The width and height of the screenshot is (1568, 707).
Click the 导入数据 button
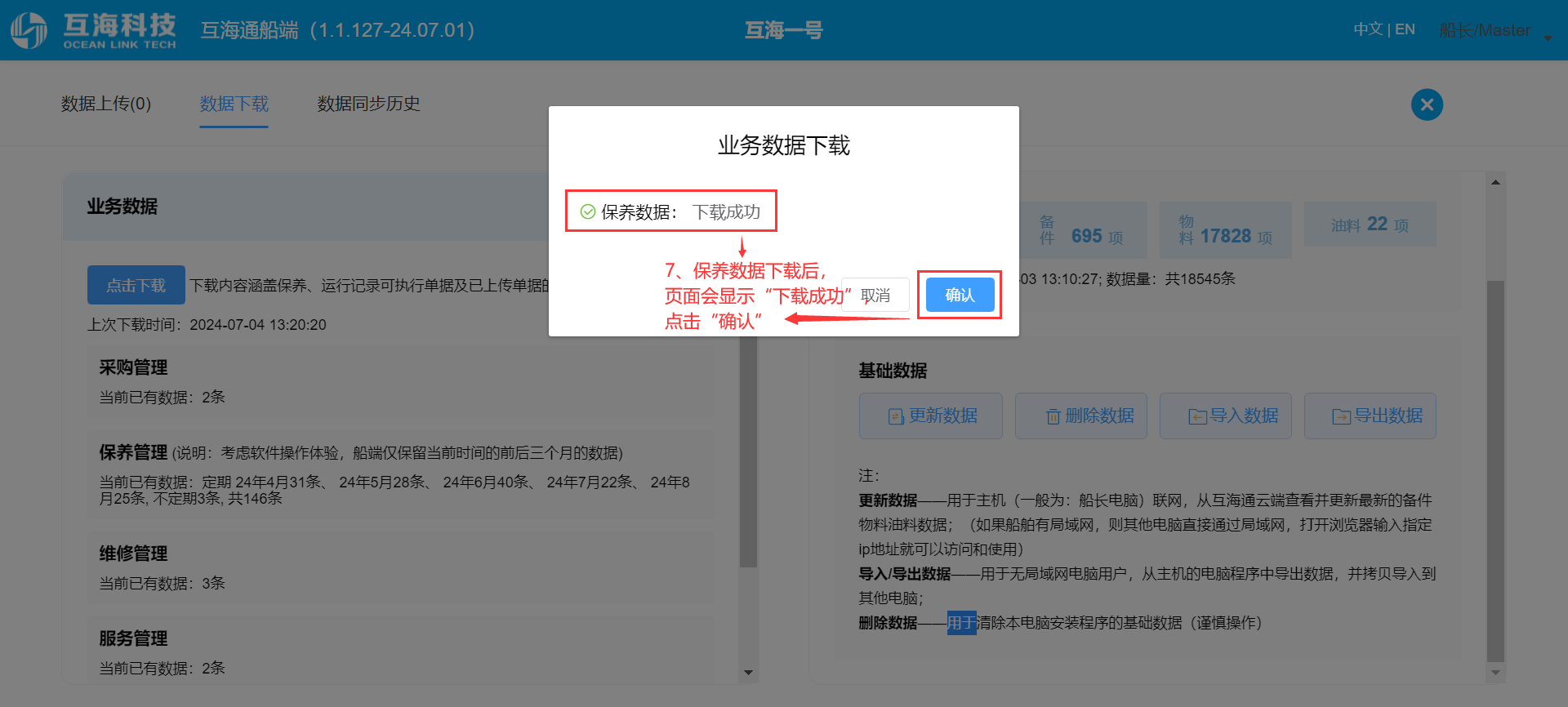coord(1225,416)
